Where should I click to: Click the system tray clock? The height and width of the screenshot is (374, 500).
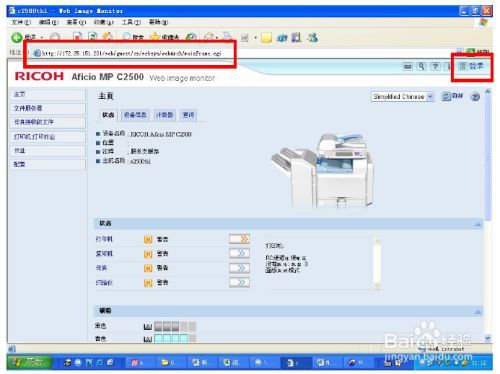tap(479, 363)
